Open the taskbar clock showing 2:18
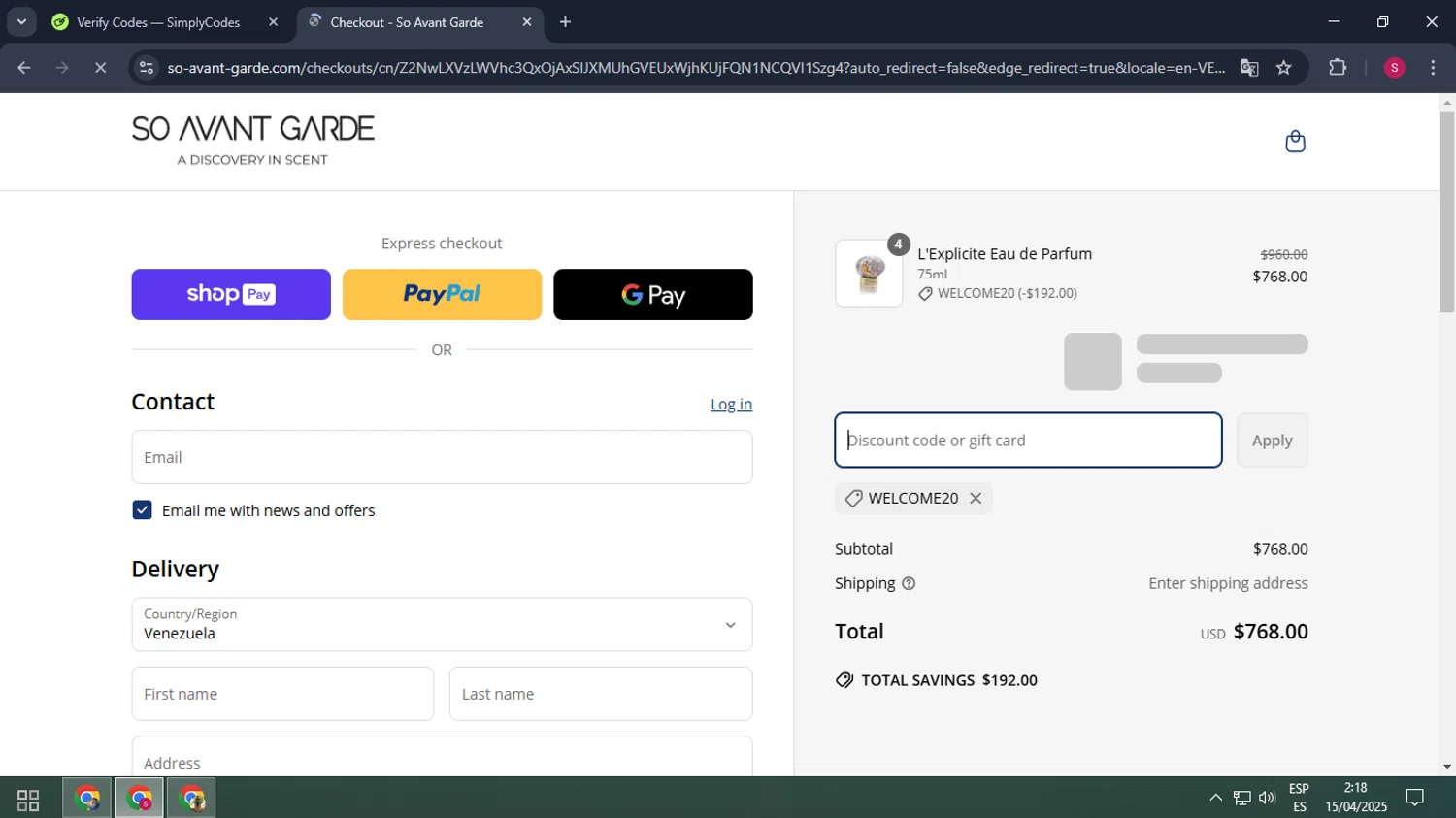1456x818 pixels. [1356, 798]
